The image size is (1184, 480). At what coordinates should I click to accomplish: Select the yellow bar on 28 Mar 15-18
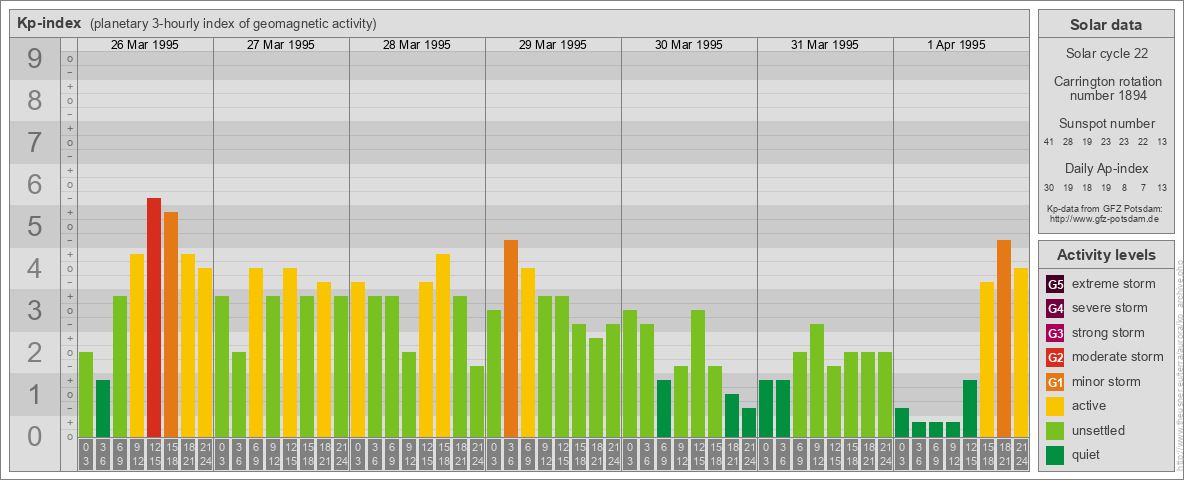click(x=442, y=345)
